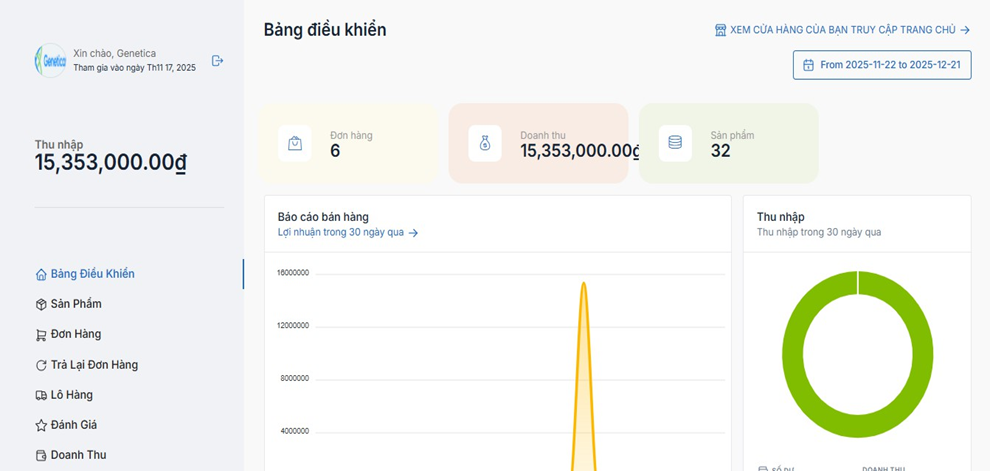The image size is (990, 471).
Task: Click the stacked coins icon in Sản phẩm card
Action: pyautogui.click(x=675, y=143)
